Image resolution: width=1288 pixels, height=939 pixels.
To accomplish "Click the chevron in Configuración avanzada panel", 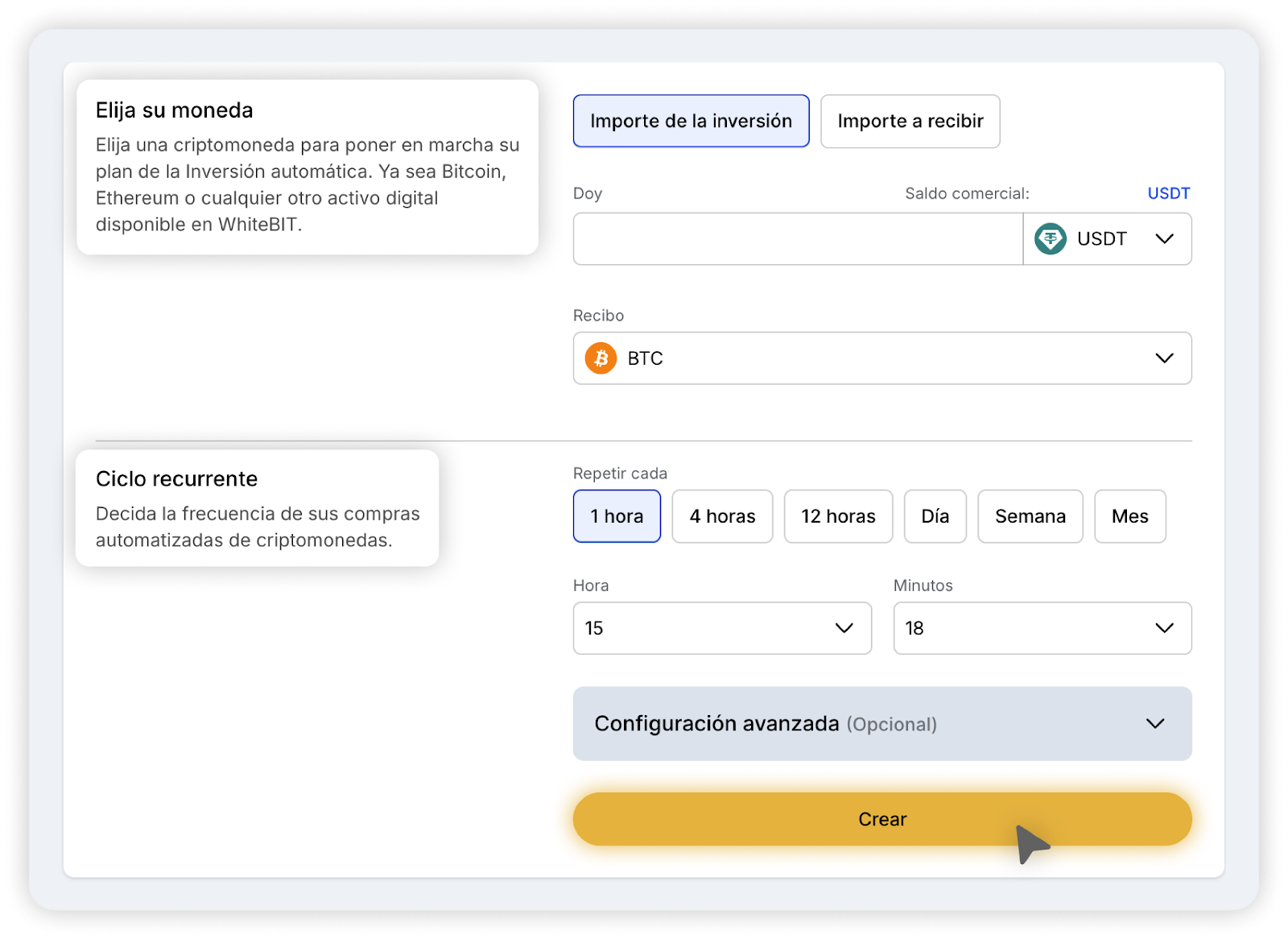I will (x=1155, y=724).
